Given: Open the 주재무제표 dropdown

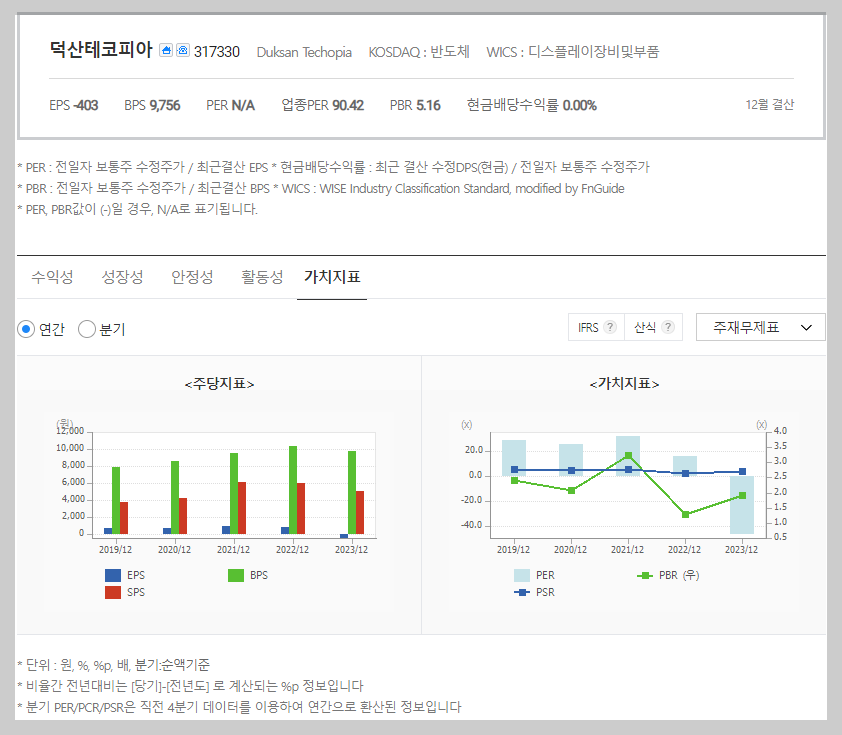Looking at the screenshot, I should tap(760, 327).
